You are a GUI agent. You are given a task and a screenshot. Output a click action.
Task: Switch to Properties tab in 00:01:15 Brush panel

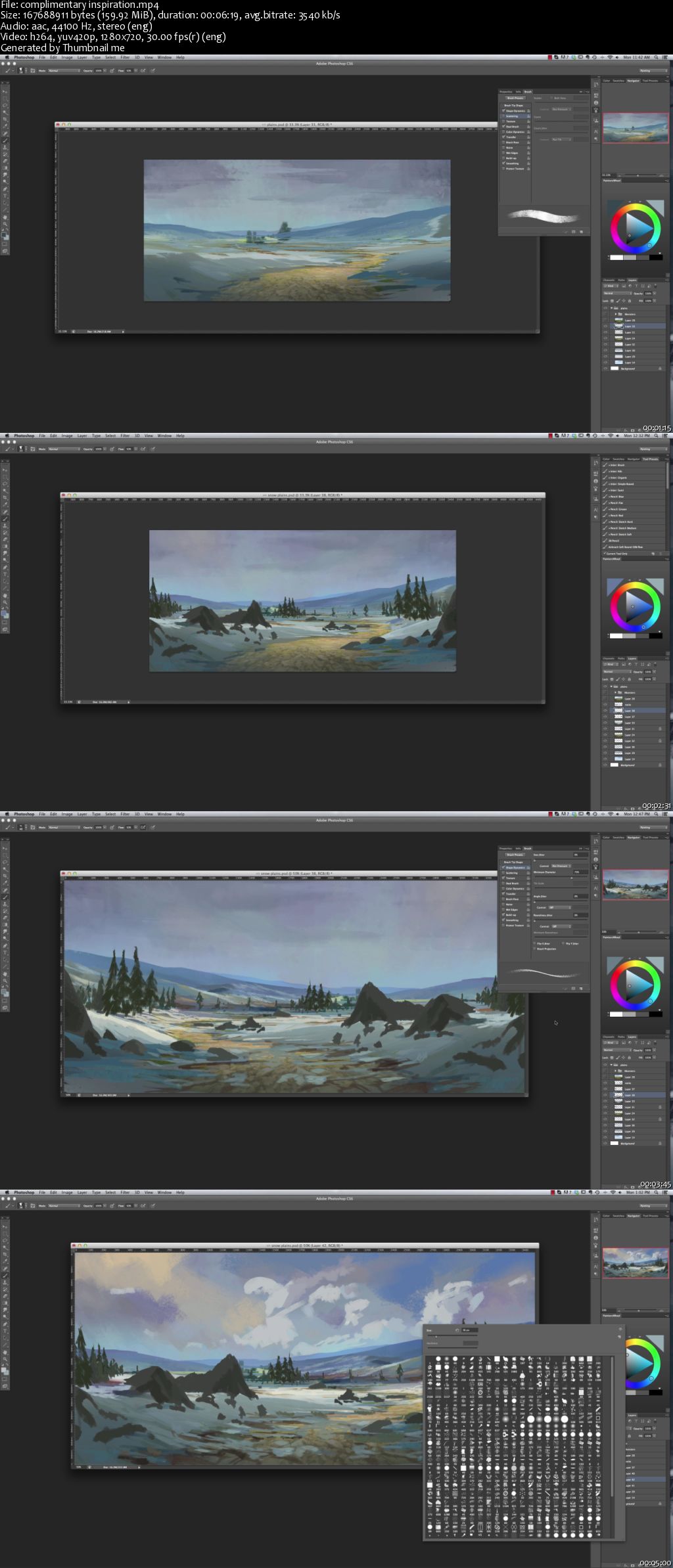point(506,92)
